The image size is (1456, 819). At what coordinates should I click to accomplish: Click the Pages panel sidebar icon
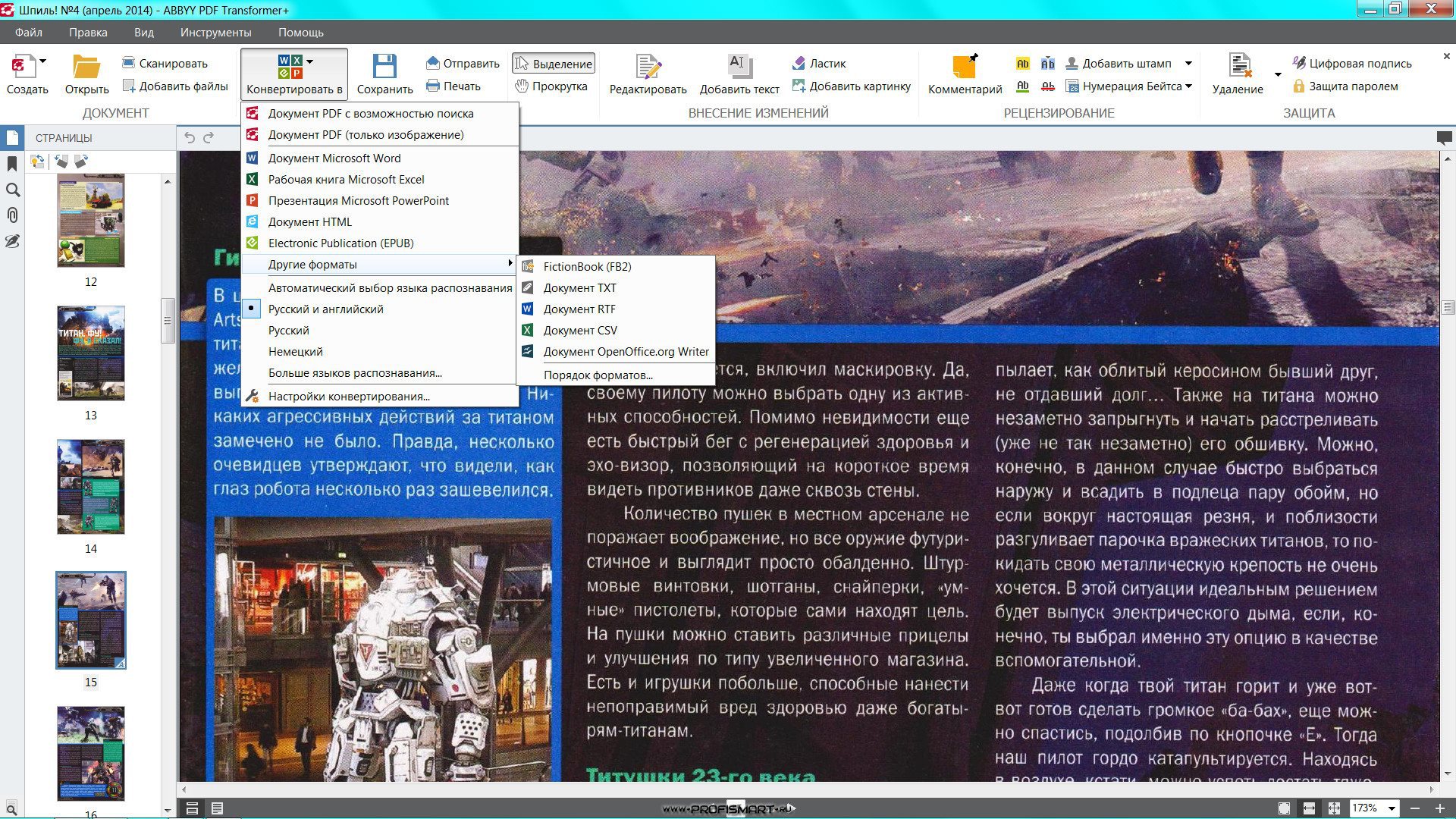tap(12, 138)
